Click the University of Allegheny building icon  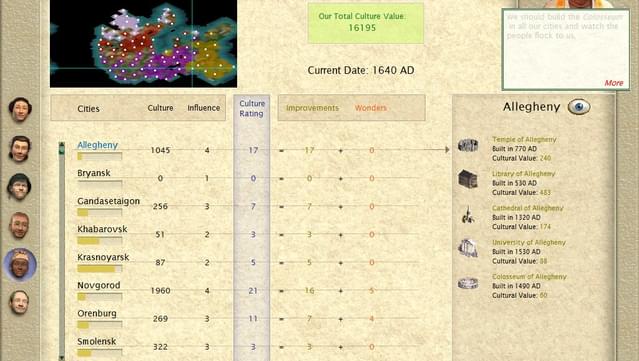468,248
